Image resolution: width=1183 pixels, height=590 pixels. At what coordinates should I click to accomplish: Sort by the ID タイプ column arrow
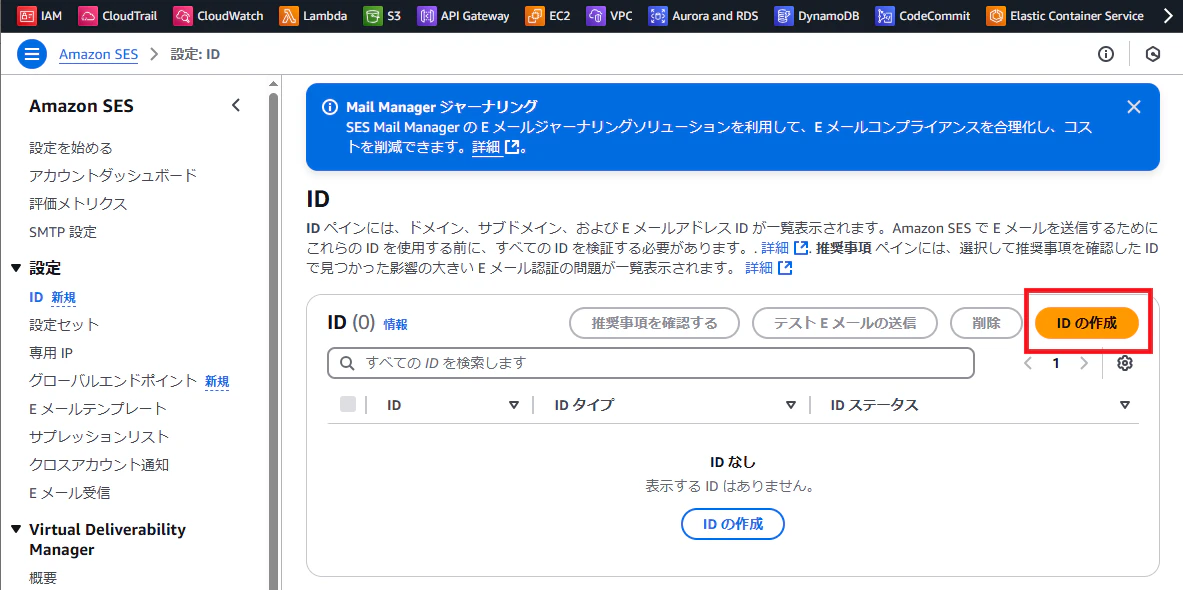pos(791,405)
